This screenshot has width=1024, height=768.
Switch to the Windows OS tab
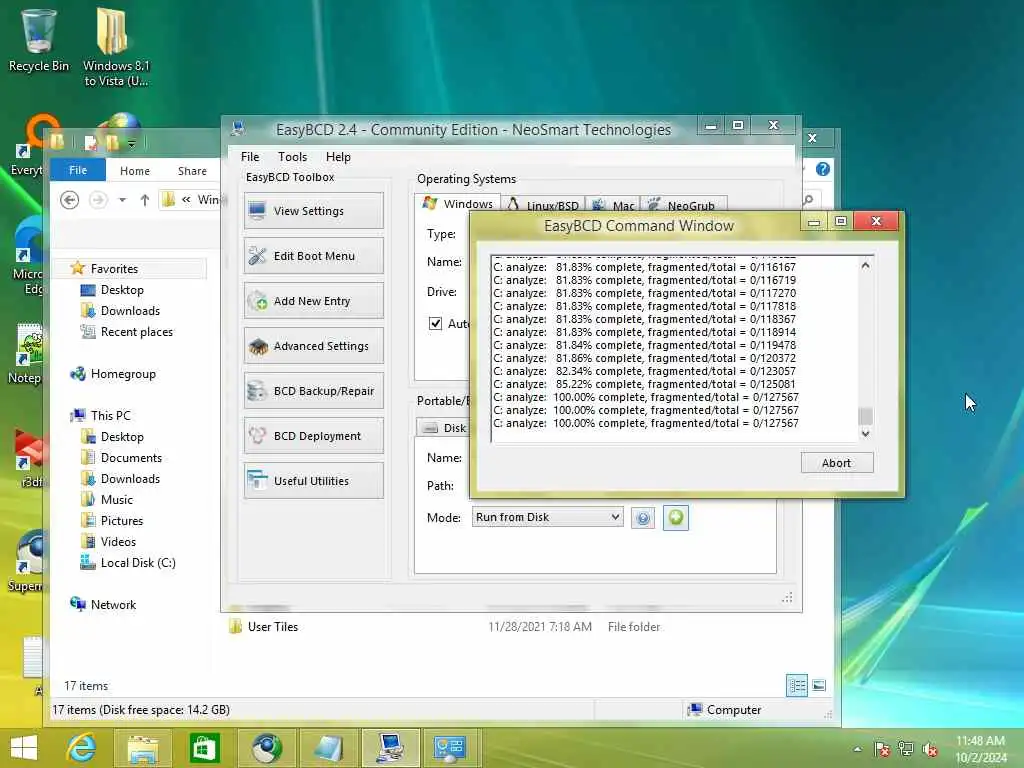[x=458, y=204]
